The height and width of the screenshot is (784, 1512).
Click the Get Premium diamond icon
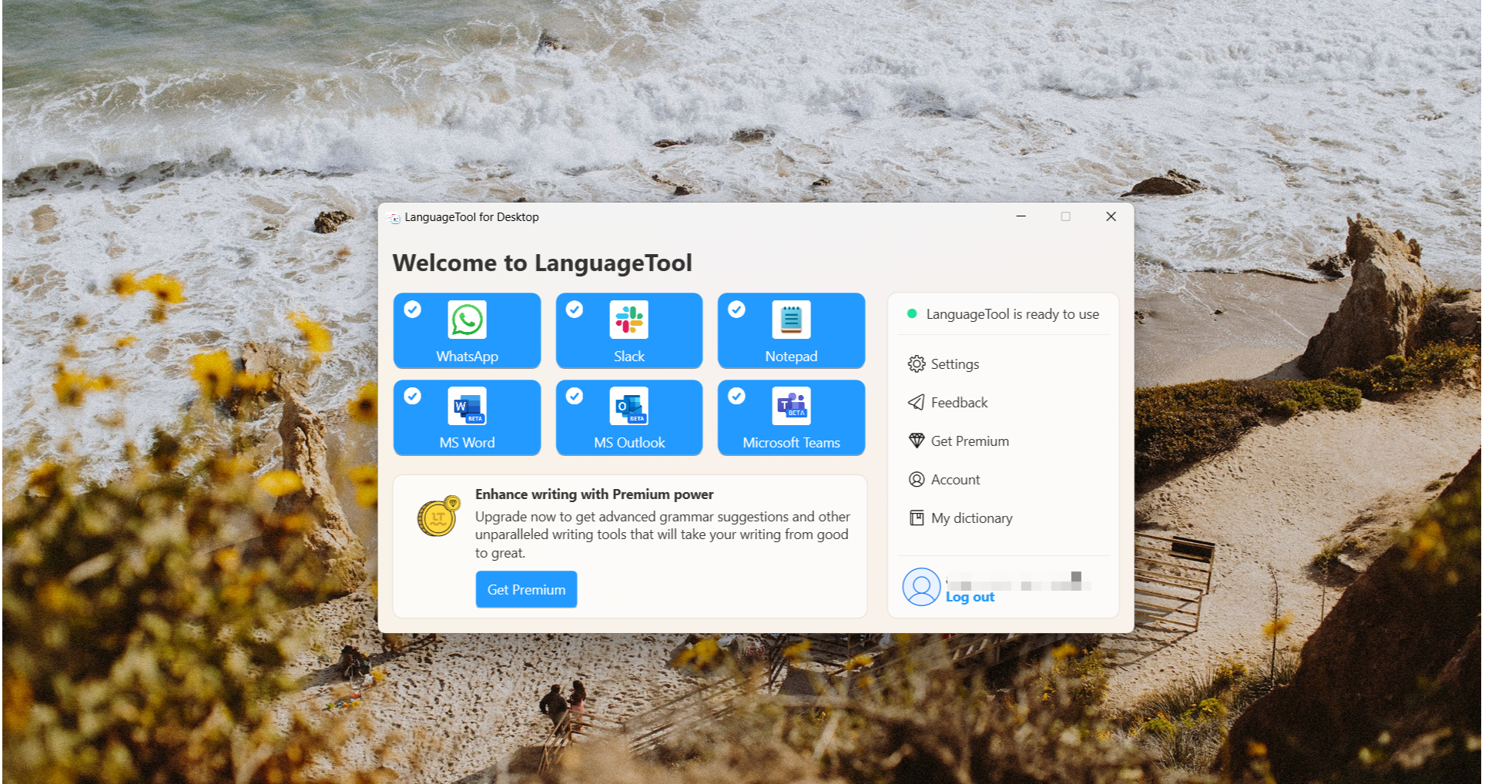click(916, 441)
